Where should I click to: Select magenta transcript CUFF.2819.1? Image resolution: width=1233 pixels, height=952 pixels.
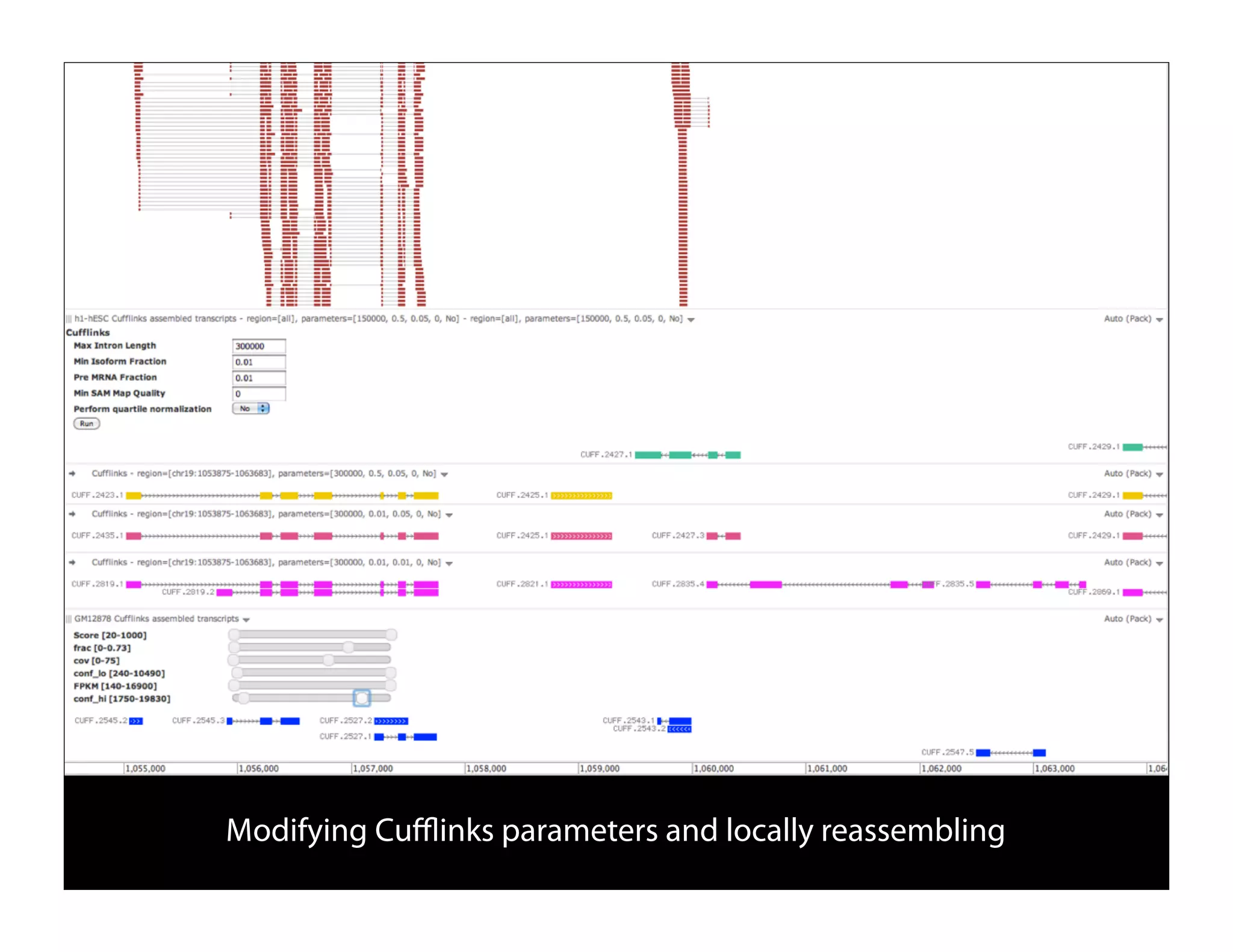(282, 584)
